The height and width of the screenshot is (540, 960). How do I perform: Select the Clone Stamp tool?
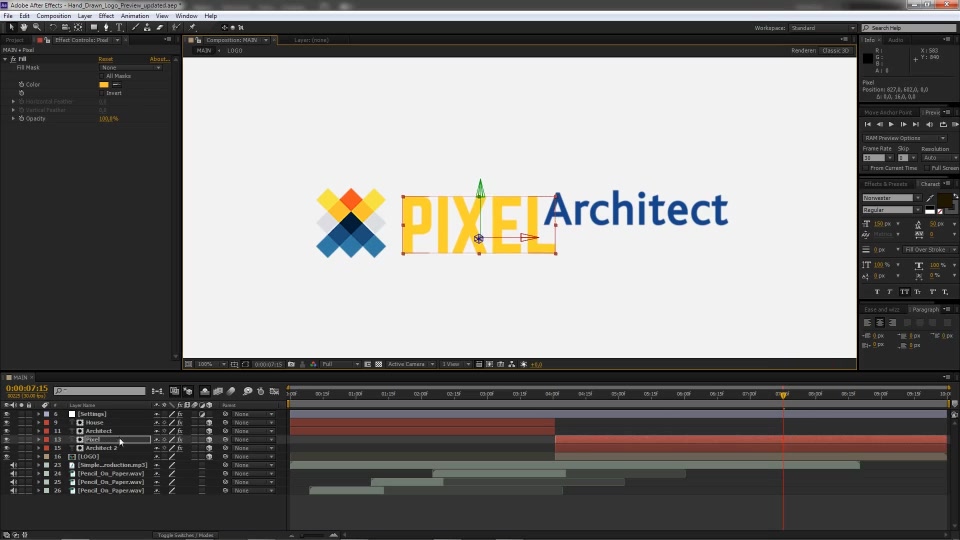(148, 27)
